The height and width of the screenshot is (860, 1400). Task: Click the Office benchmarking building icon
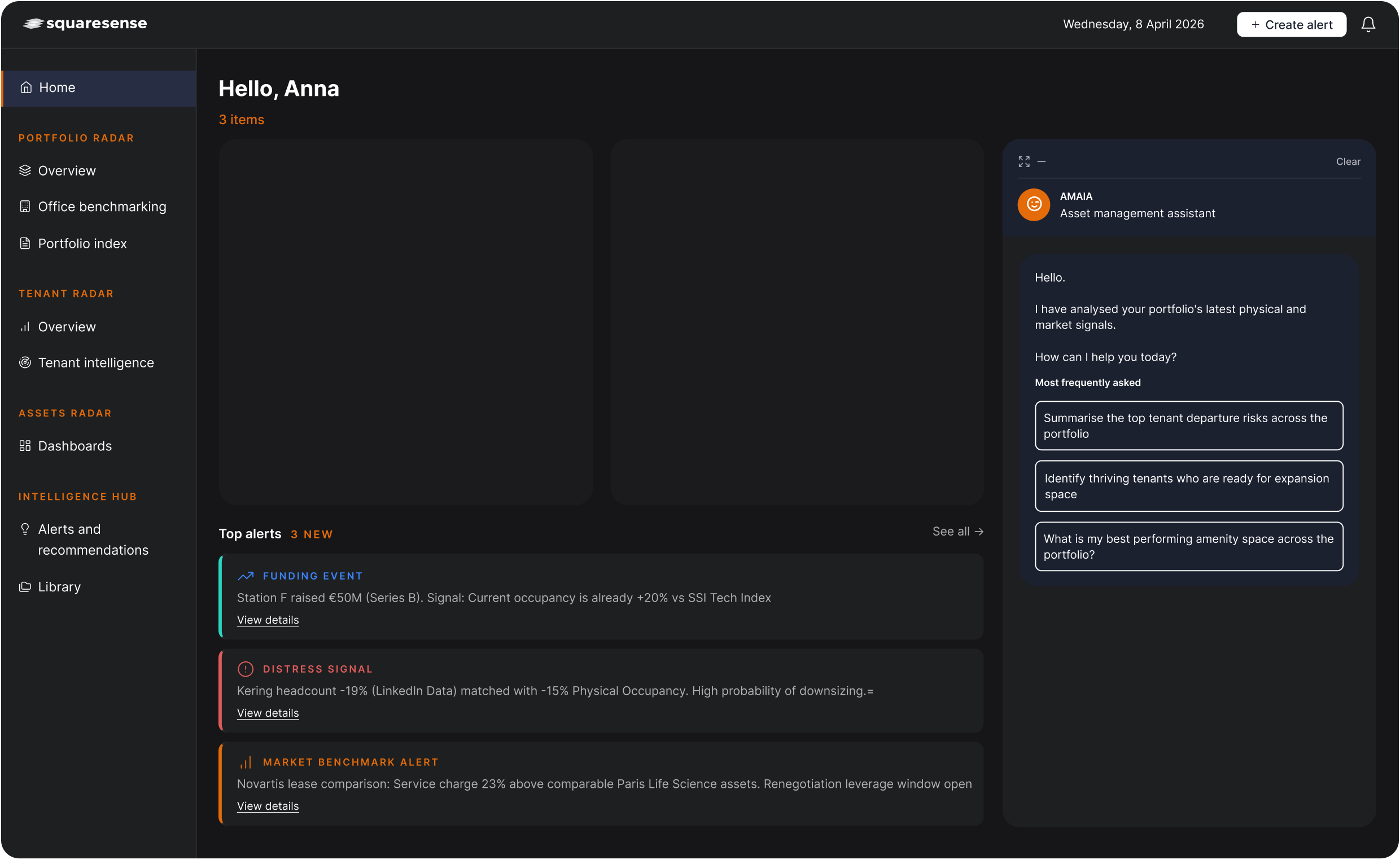click(x=24, y=207)
